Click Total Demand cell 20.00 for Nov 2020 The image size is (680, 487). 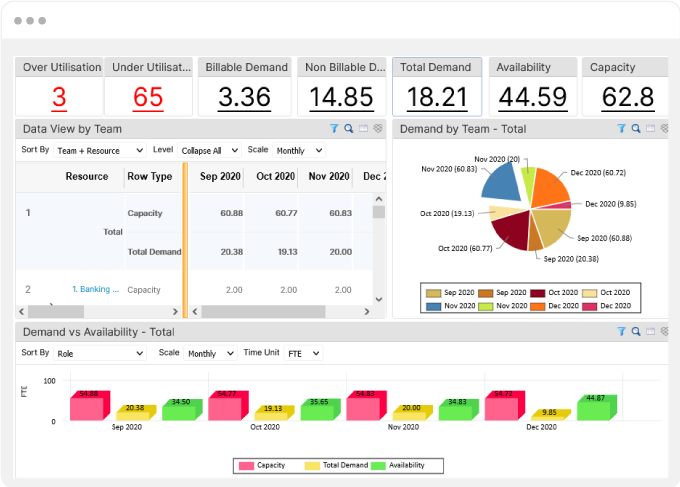point(340,252)
